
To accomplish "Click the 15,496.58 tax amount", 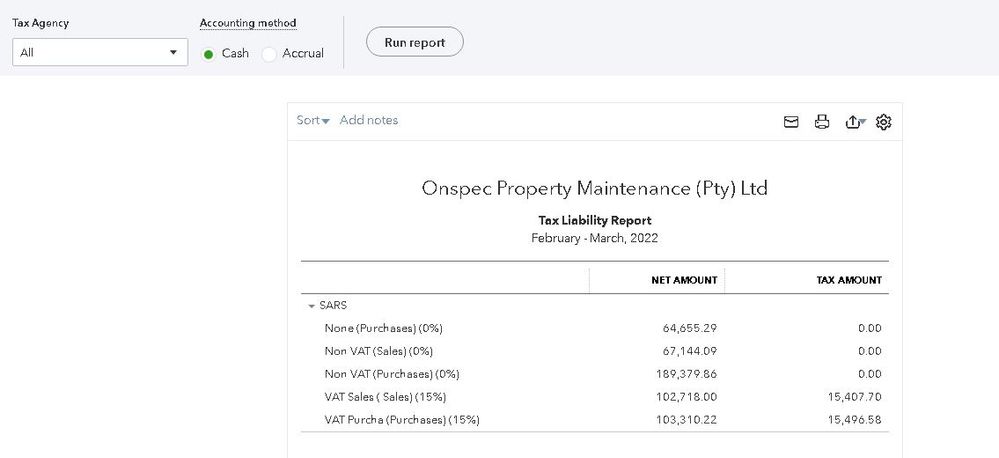I will coord(853,420).
